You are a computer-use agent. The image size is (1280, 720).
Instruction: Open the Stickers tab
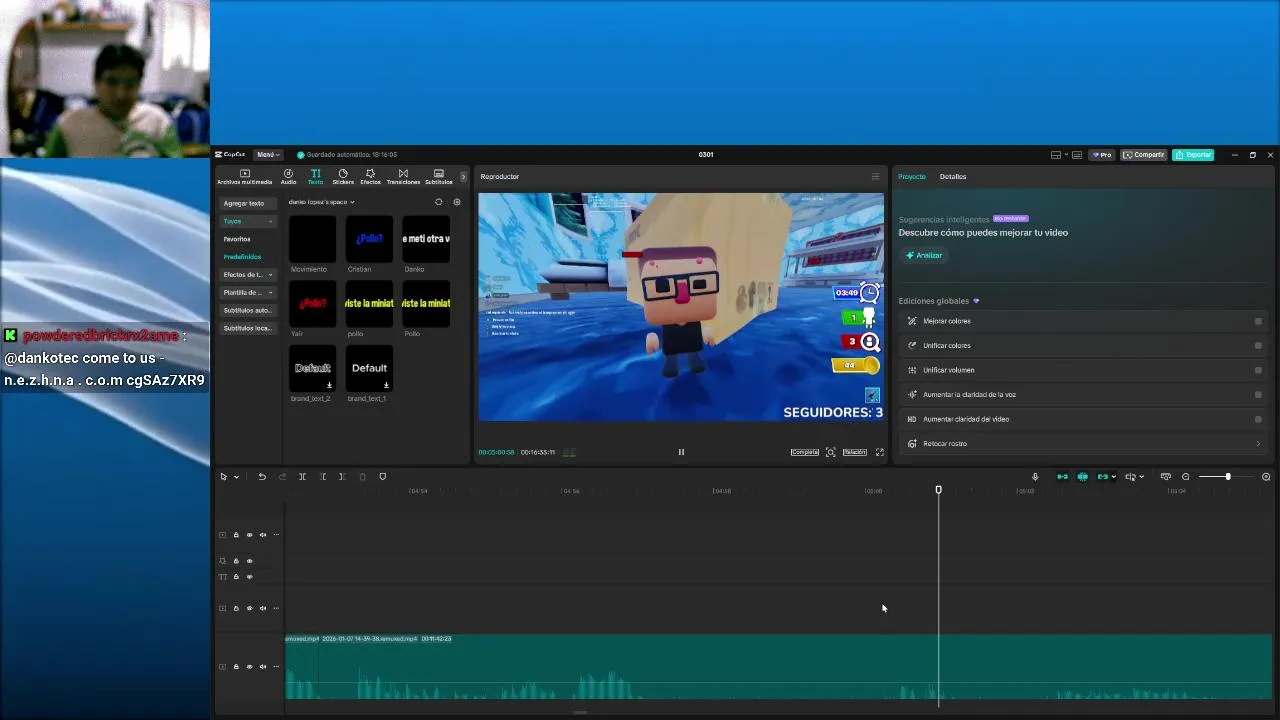pyautogui.click(x=343, y=177)
